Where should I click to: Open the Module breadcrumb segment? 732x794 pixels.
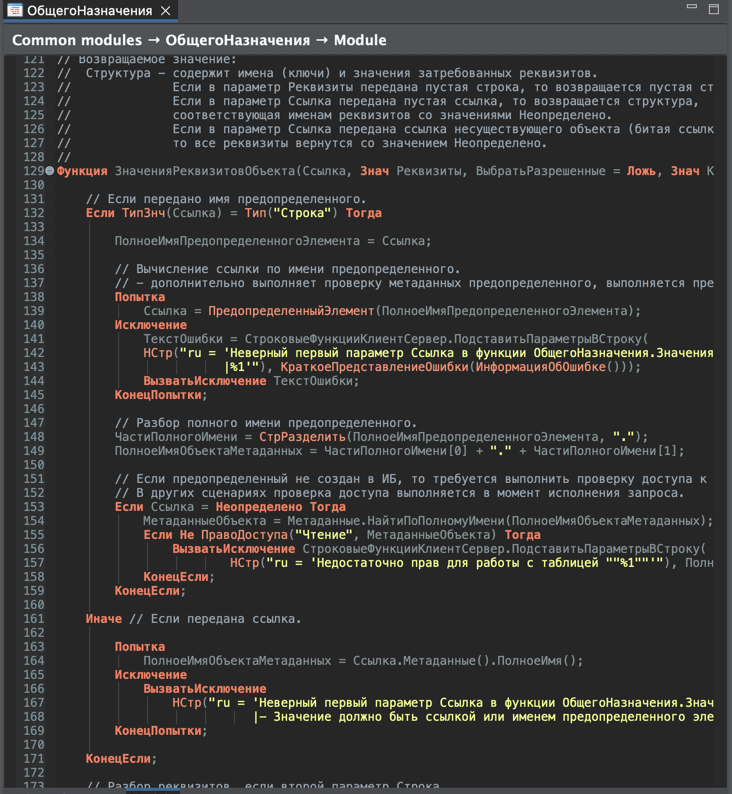[x=360, y=40]
